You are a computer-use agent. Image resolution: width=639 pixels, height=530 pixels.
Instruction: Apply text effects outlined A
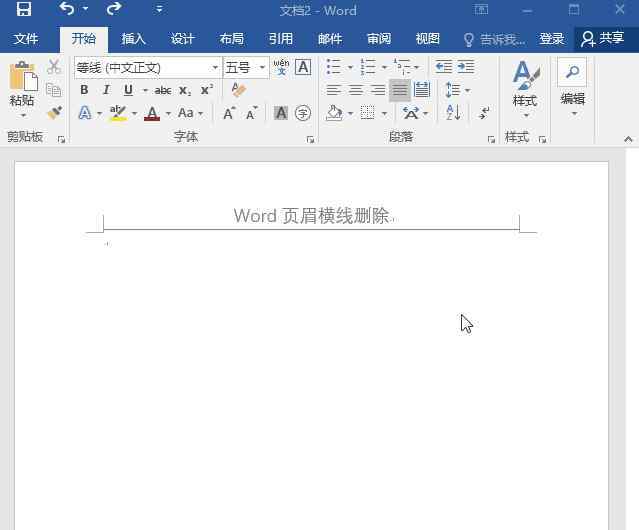[84, 113]
